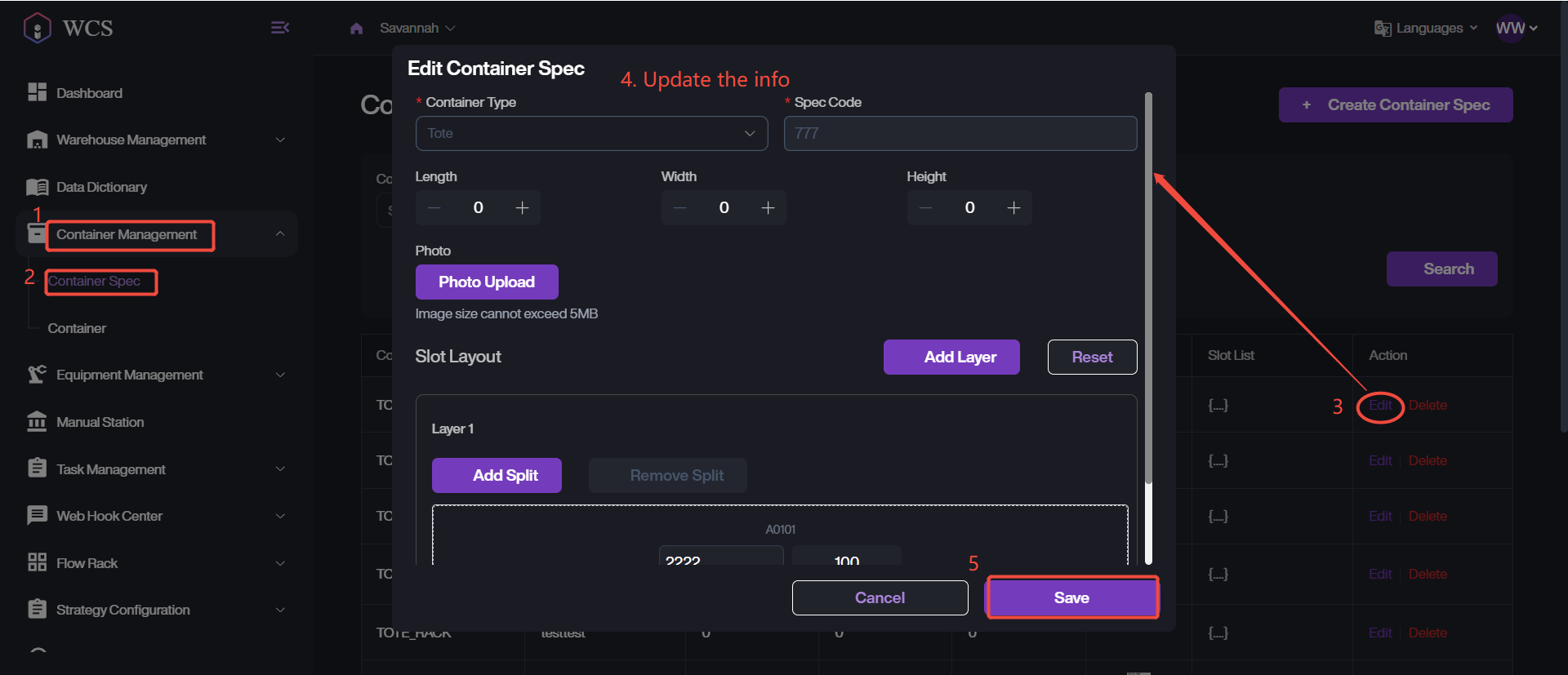
Task: Click the Spec Code input field
Action: pyautogui.click(x=960, y=133)
